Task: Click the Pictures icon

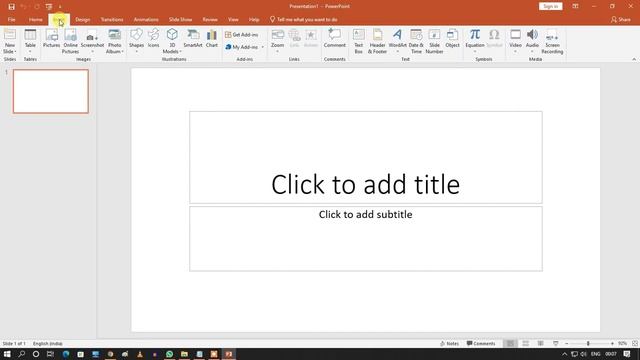Action: (x=51, y=39)
